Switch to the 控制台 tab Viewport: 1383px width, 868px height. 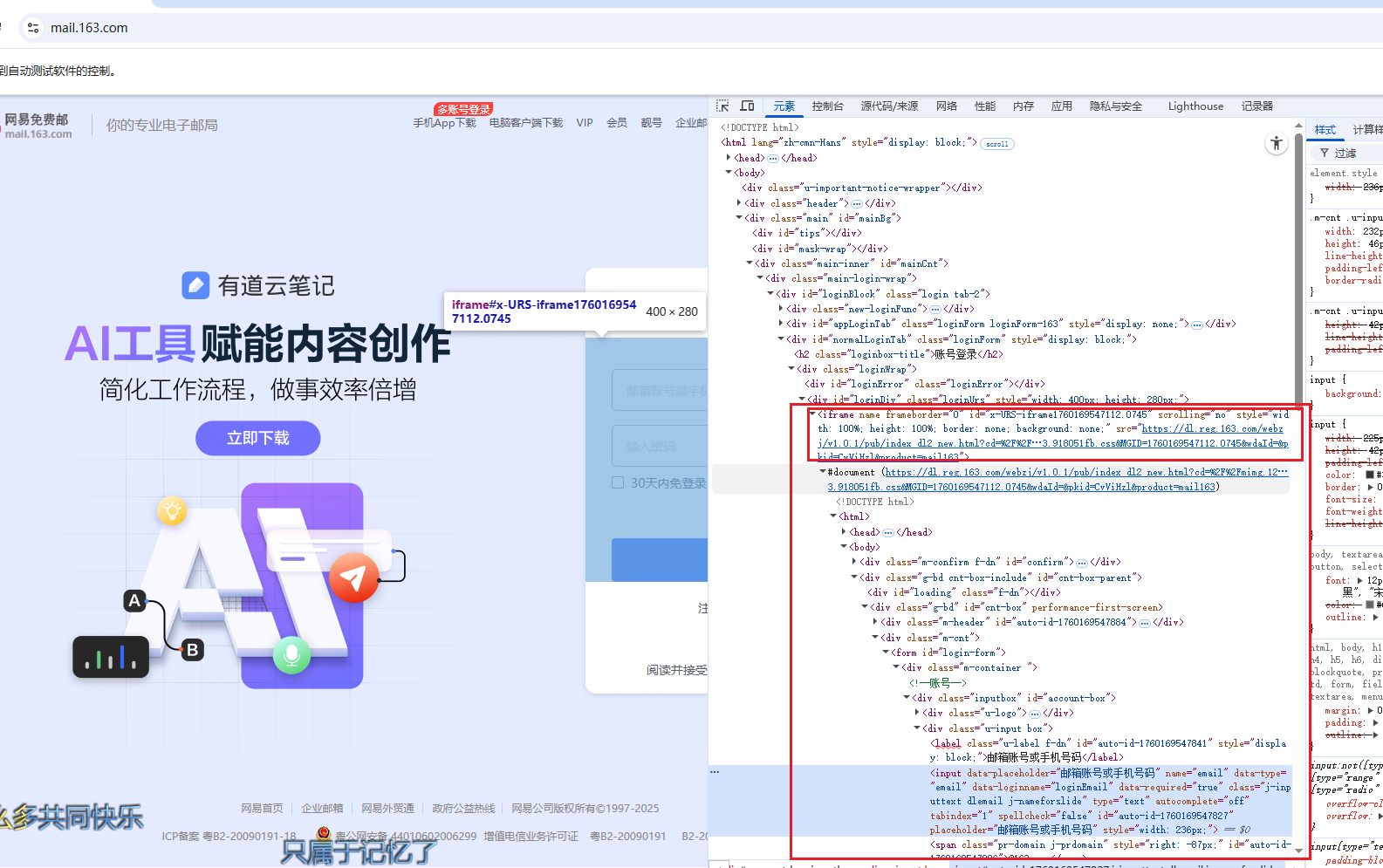click(827, 106)
